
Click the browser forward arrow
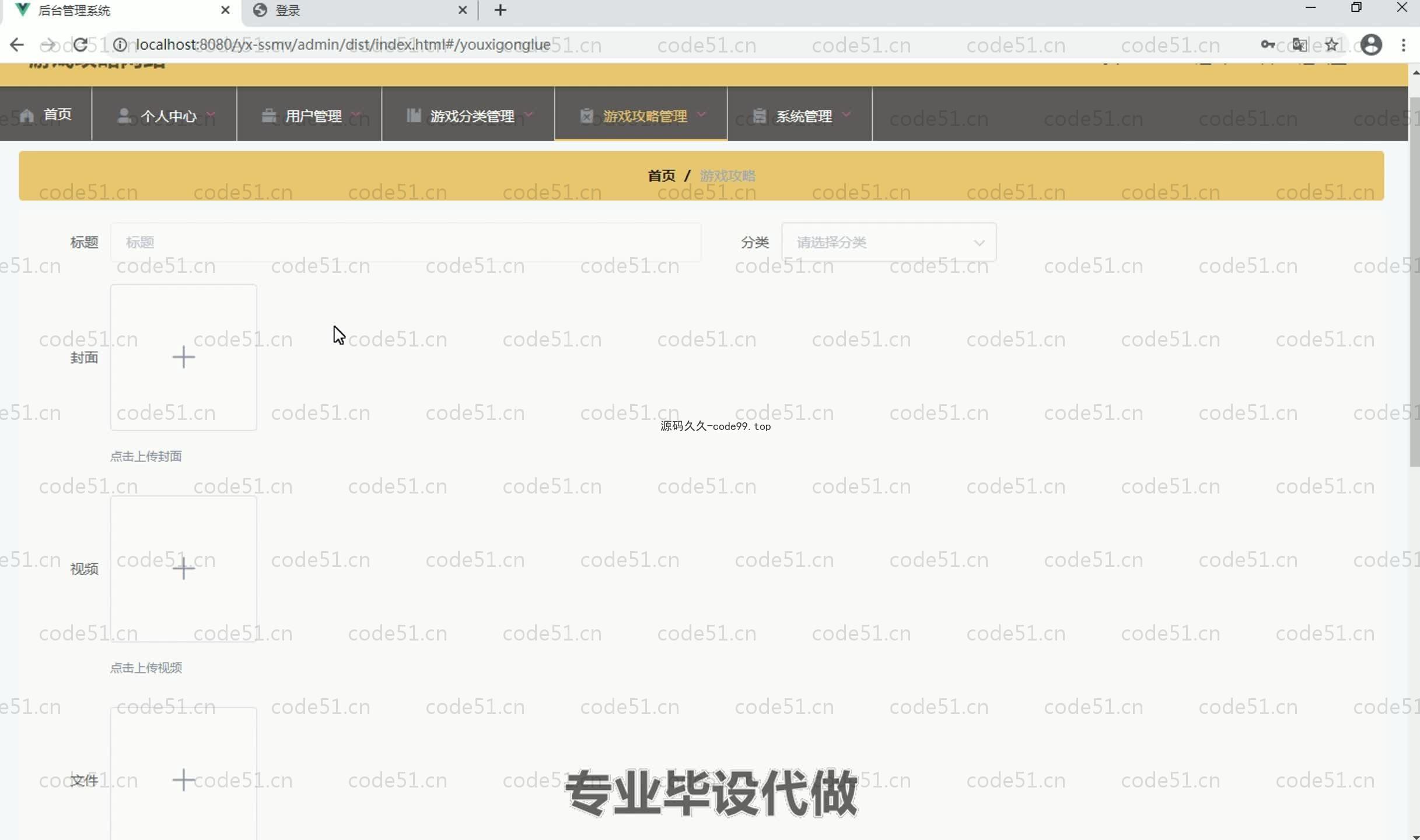coord(48,44)
